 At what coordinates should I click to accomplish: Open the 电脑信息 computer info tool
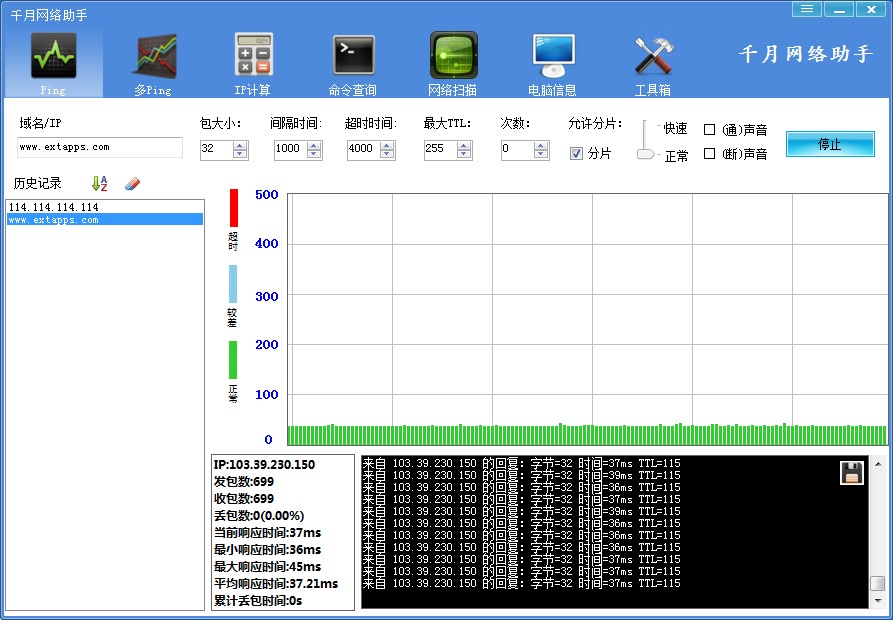point(552,63)
